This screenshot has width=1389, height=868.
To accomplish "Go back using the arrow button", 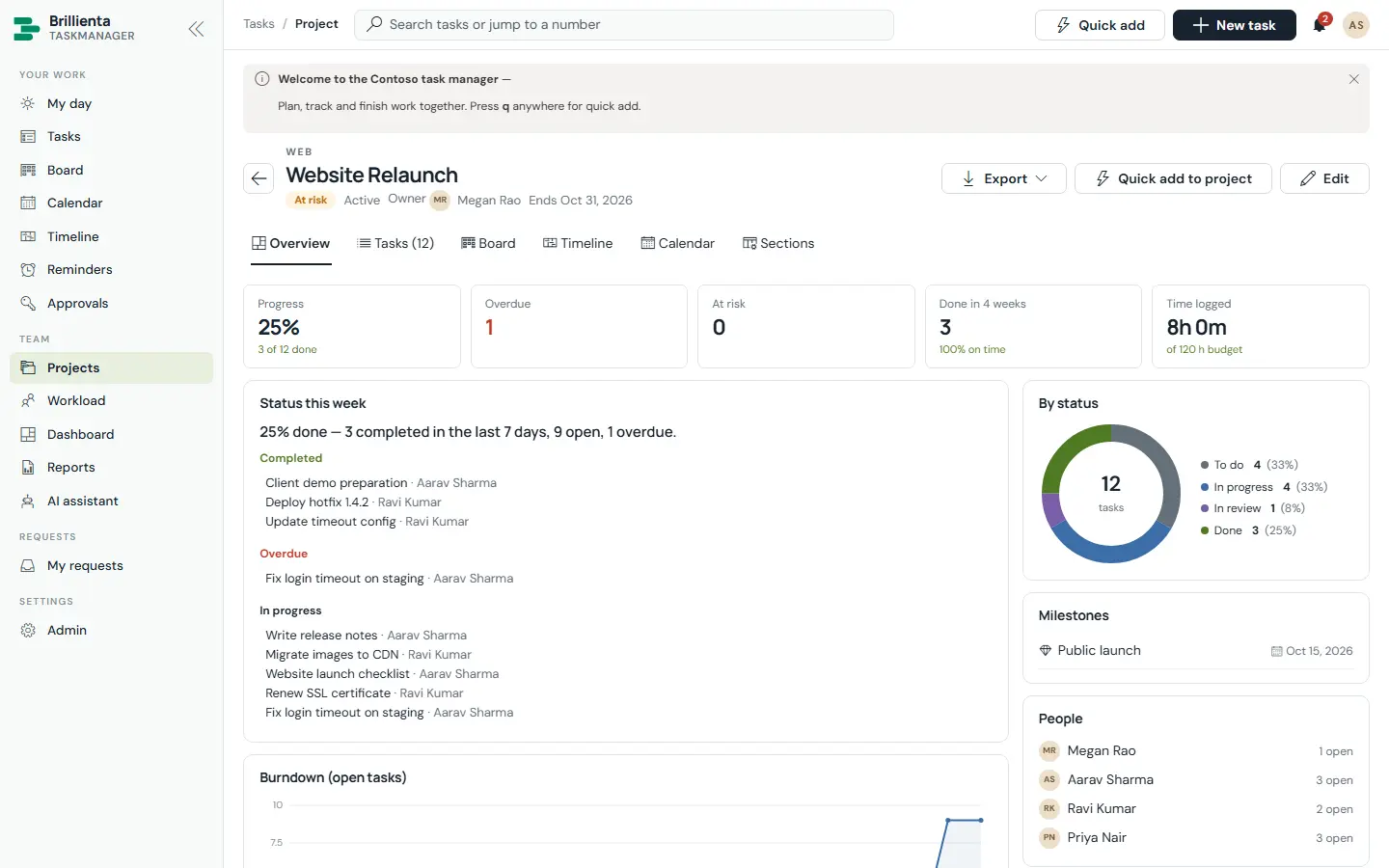I will [x=259, y=178].
